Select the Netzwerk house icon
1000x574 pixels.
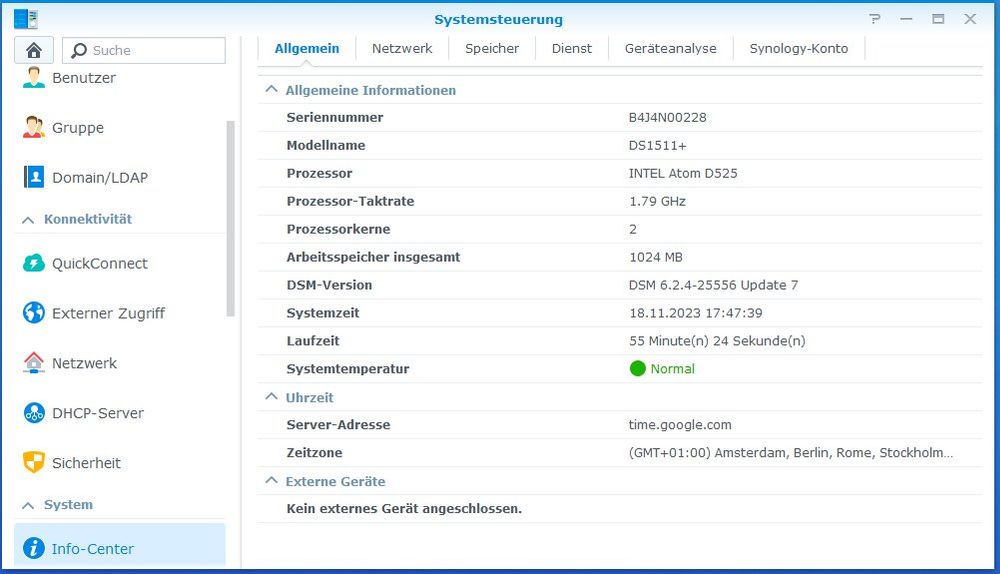pos(34,363)
